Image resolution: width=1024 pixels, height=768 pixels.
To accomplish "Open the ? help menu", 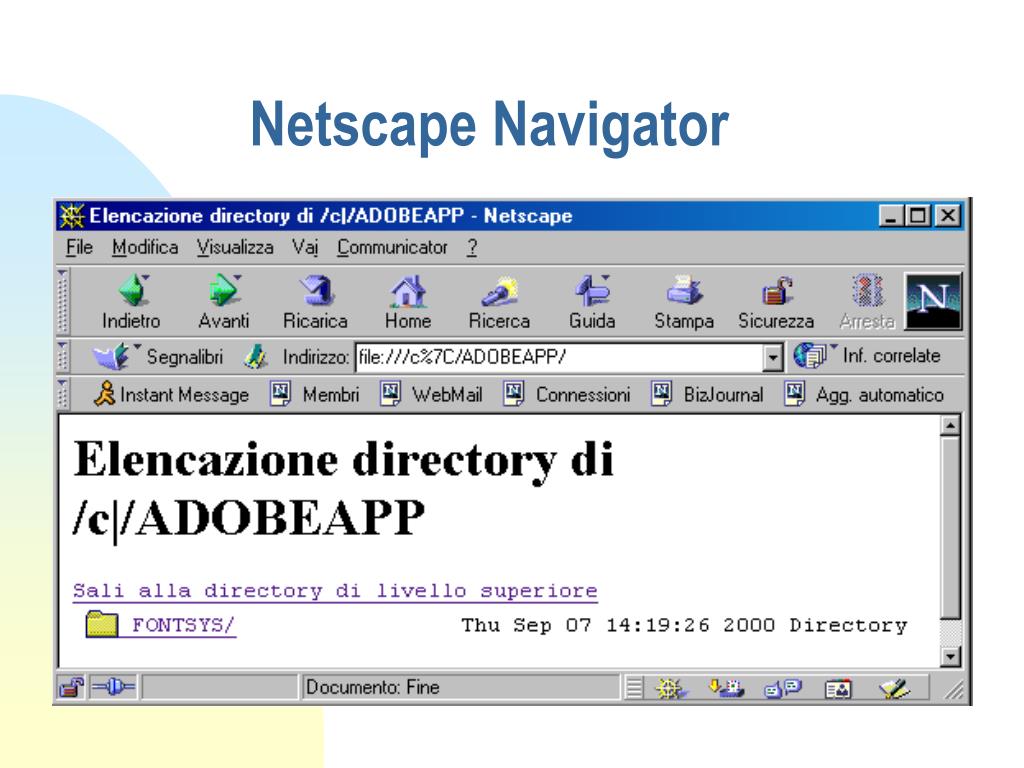I will tap(472, 248).
